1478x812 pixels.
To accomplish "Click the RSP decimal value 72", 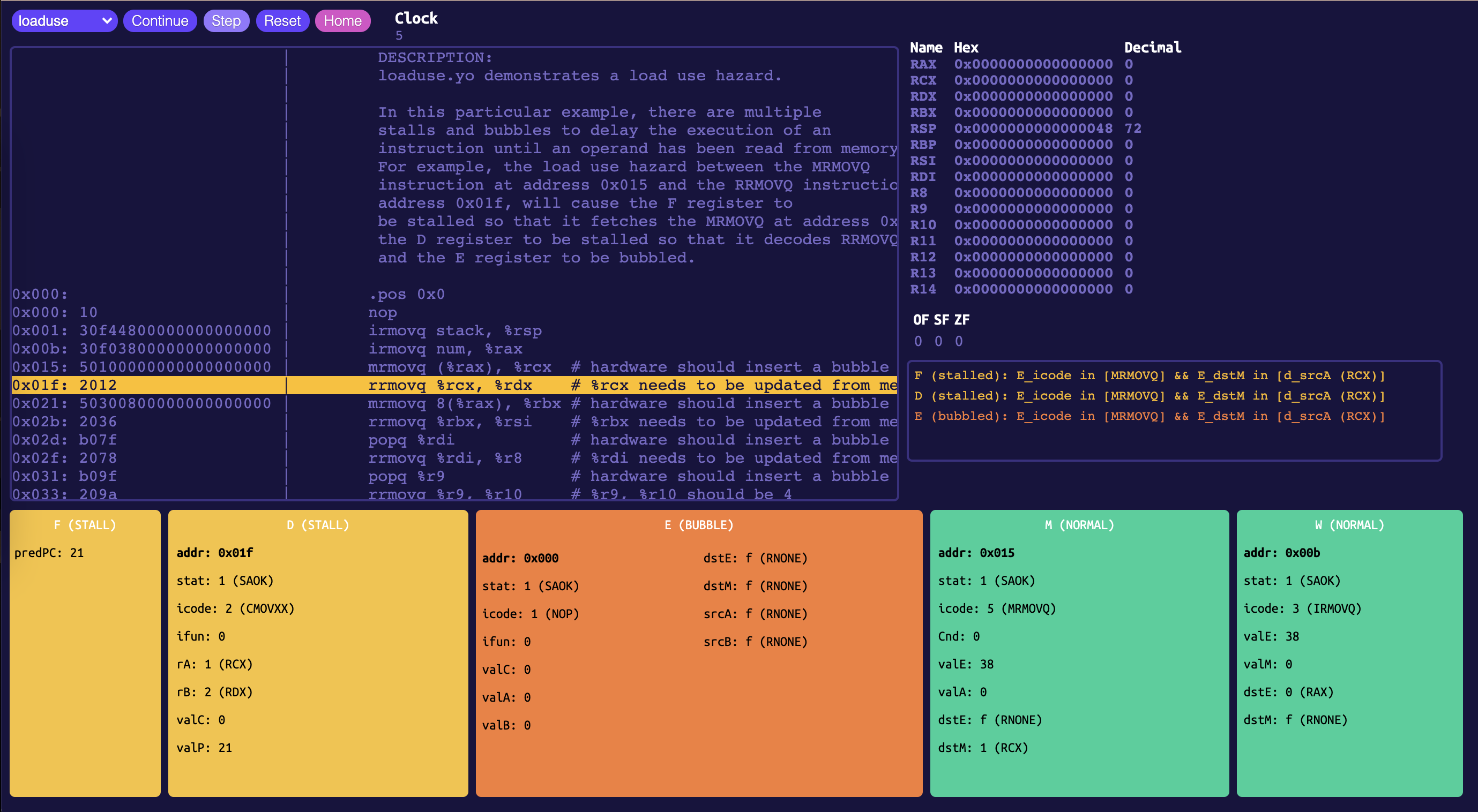I will click(x=1132, y=129).
